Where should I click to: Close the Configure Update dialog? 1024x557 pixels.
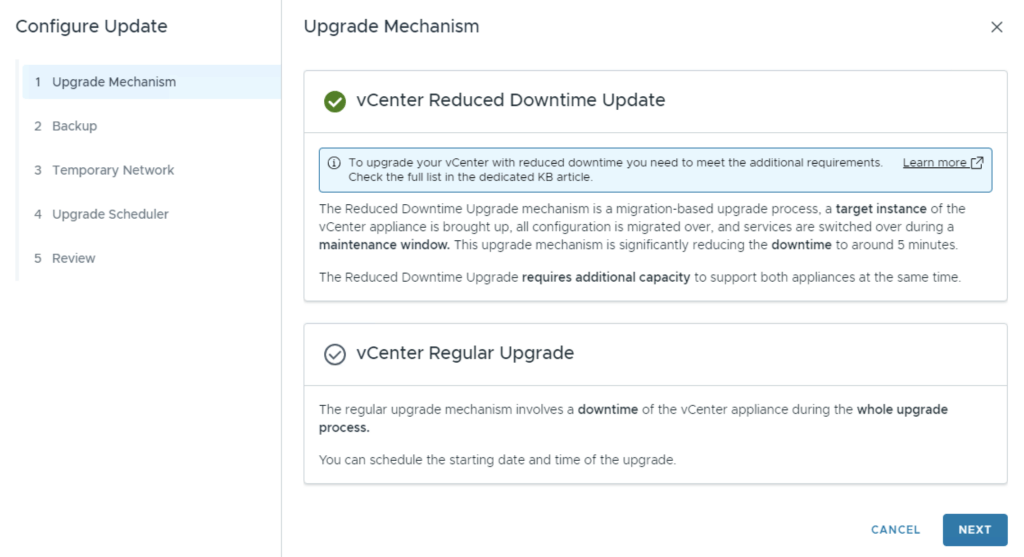pyautogui.click(x=996, y=27)
